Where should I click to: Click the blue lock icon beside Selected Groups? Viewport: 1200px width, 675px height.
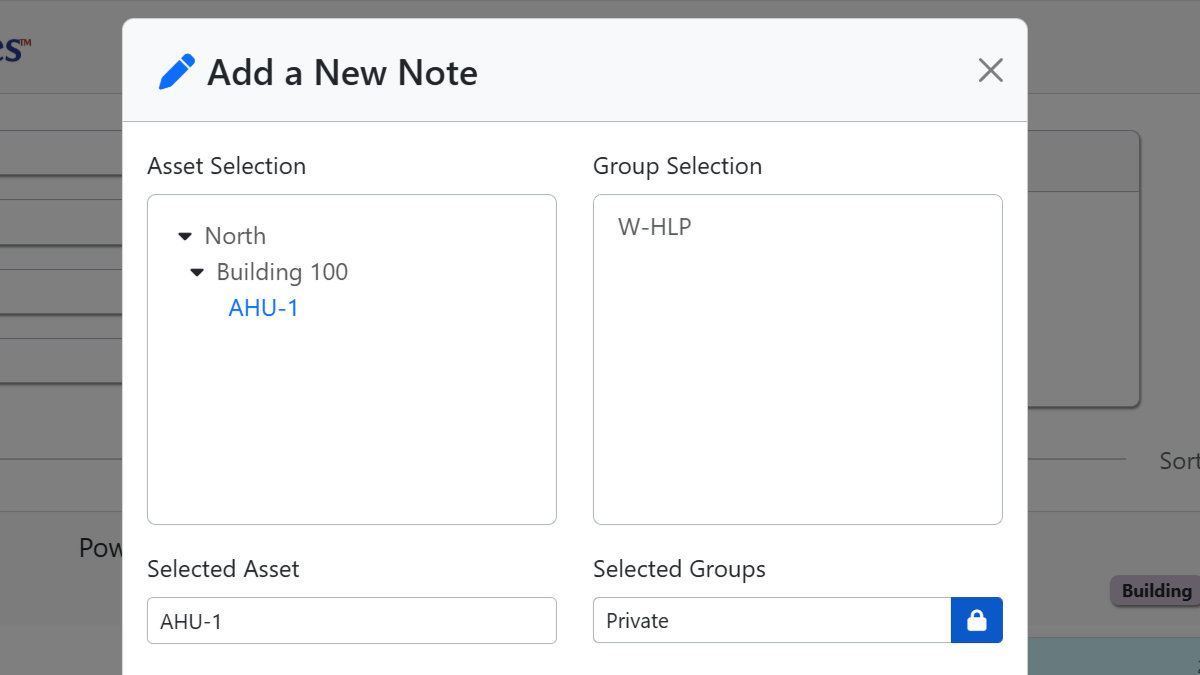tap(976, 620)
